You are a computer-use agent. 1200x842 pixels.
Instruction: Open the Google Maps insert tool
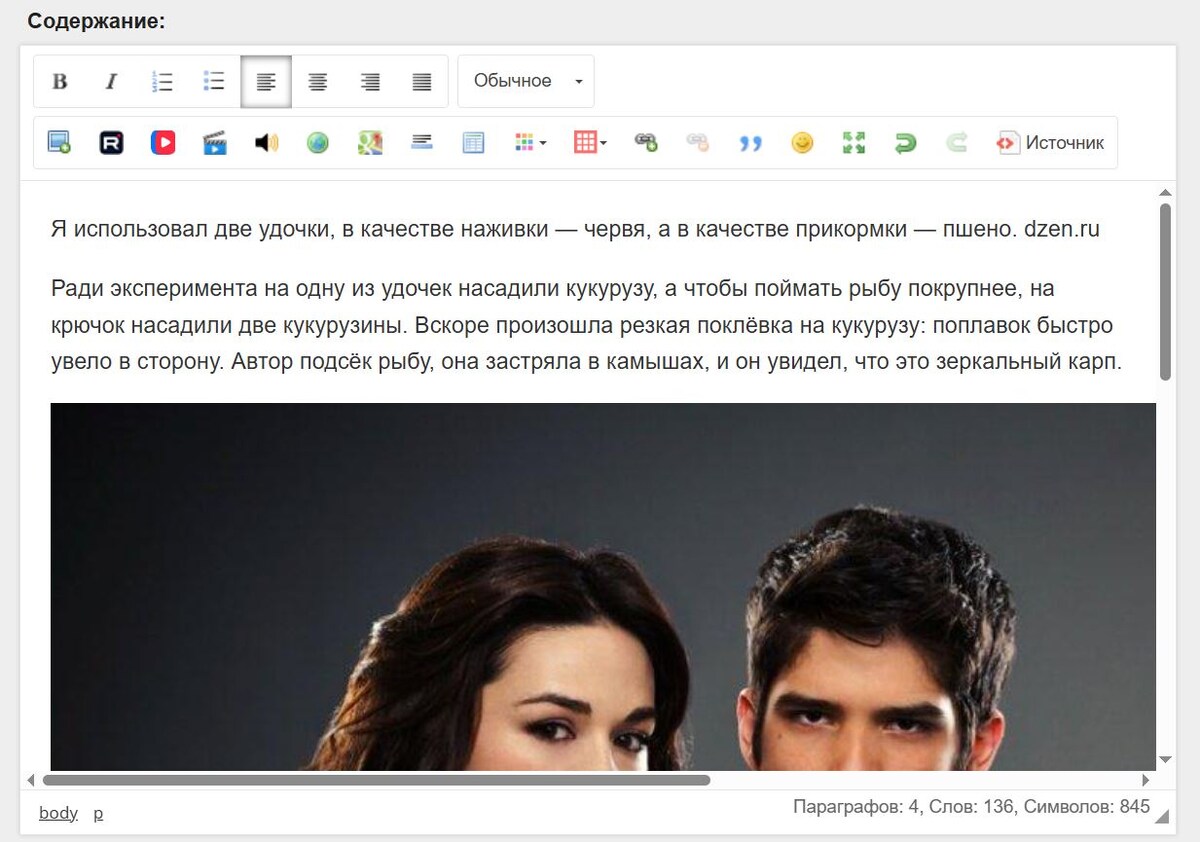[x=369, y=142]
